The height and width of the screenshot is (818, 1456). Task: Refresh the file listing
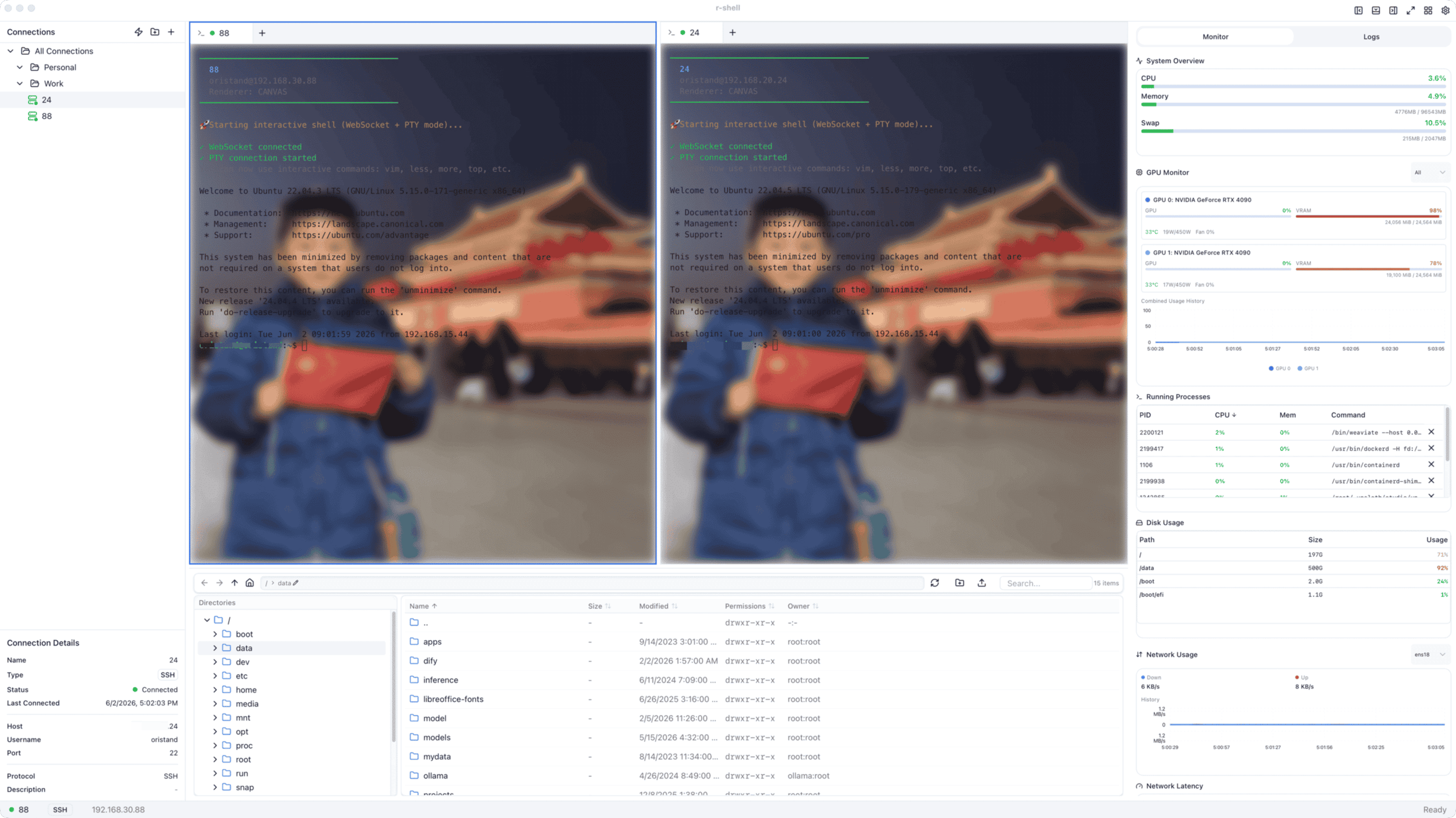click(x=935, y=583)
